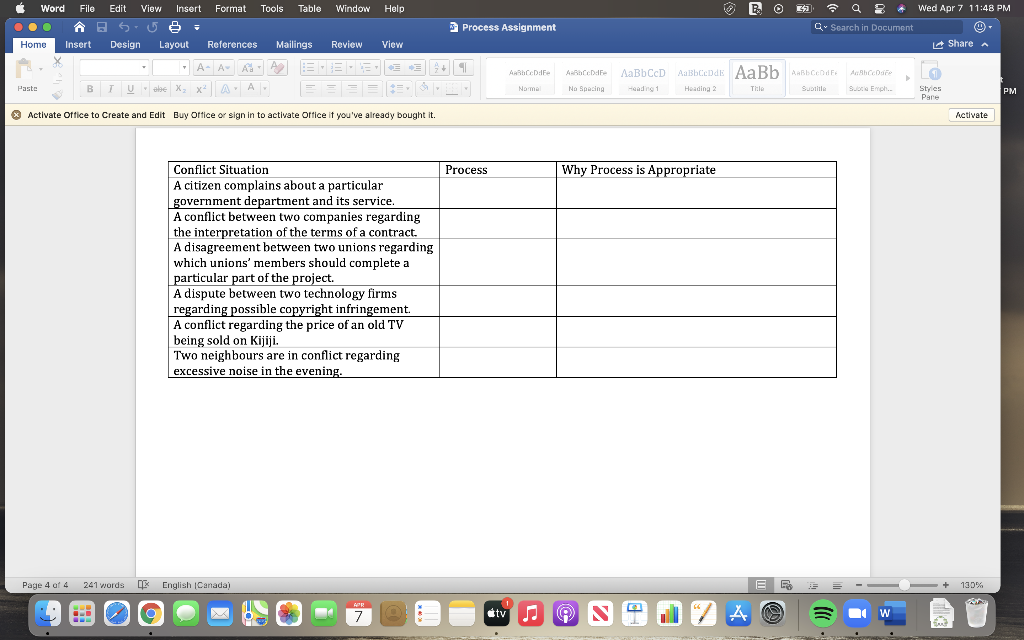Toggle strikethrough formatting

(x=159, y=89)
